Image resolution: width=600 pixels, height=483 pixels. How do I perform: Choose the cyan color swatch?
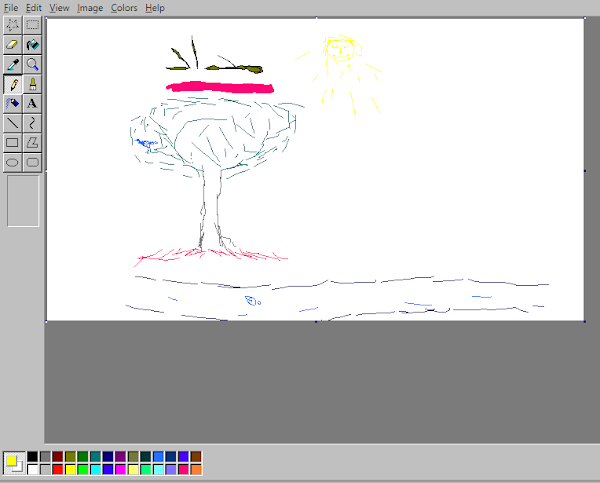[95, 469]
